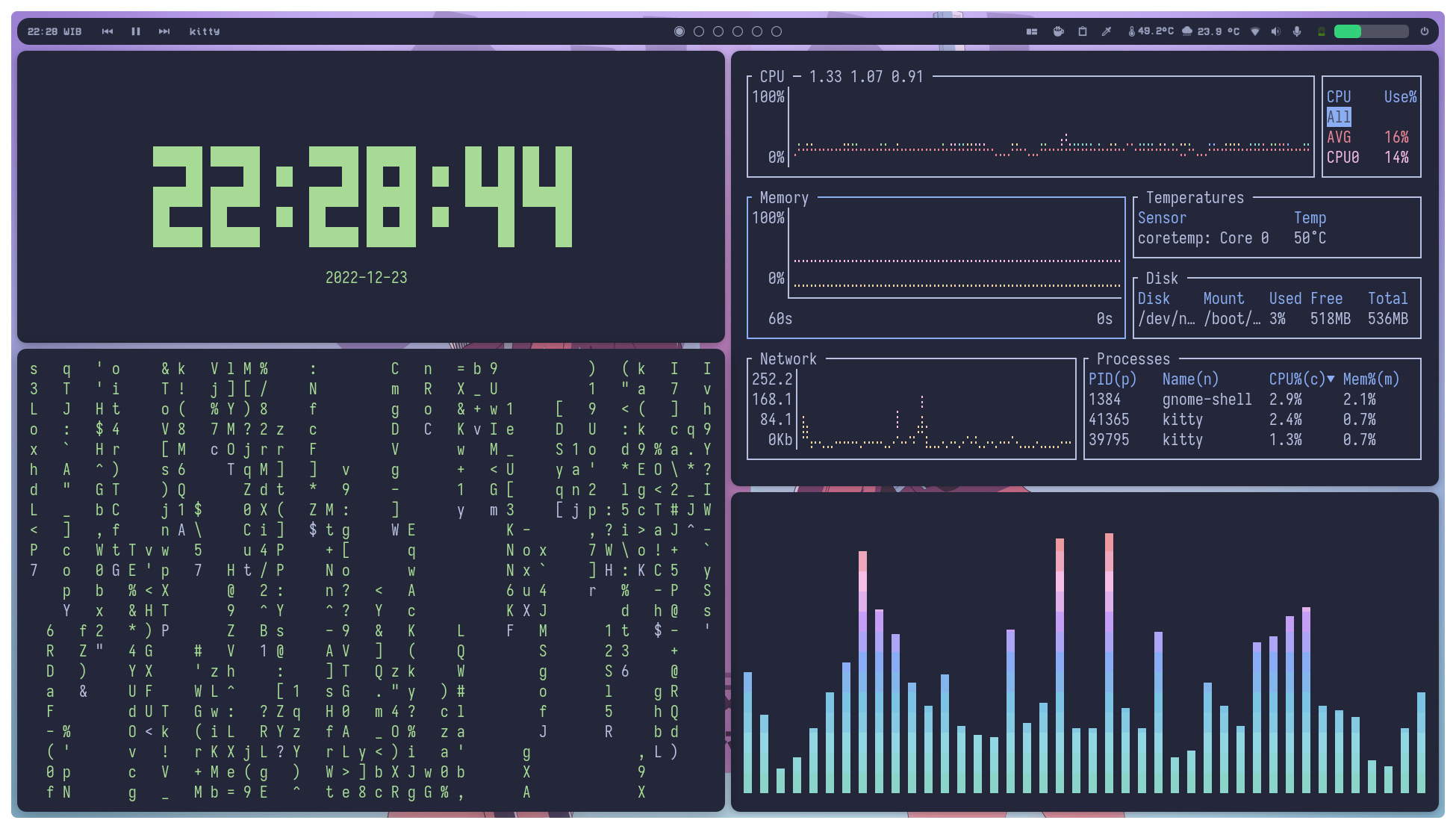Click the coffee cup caffeine icon
Image resolution: width=1456 pixels, height=829 pixels.
tap(1058, 31)
